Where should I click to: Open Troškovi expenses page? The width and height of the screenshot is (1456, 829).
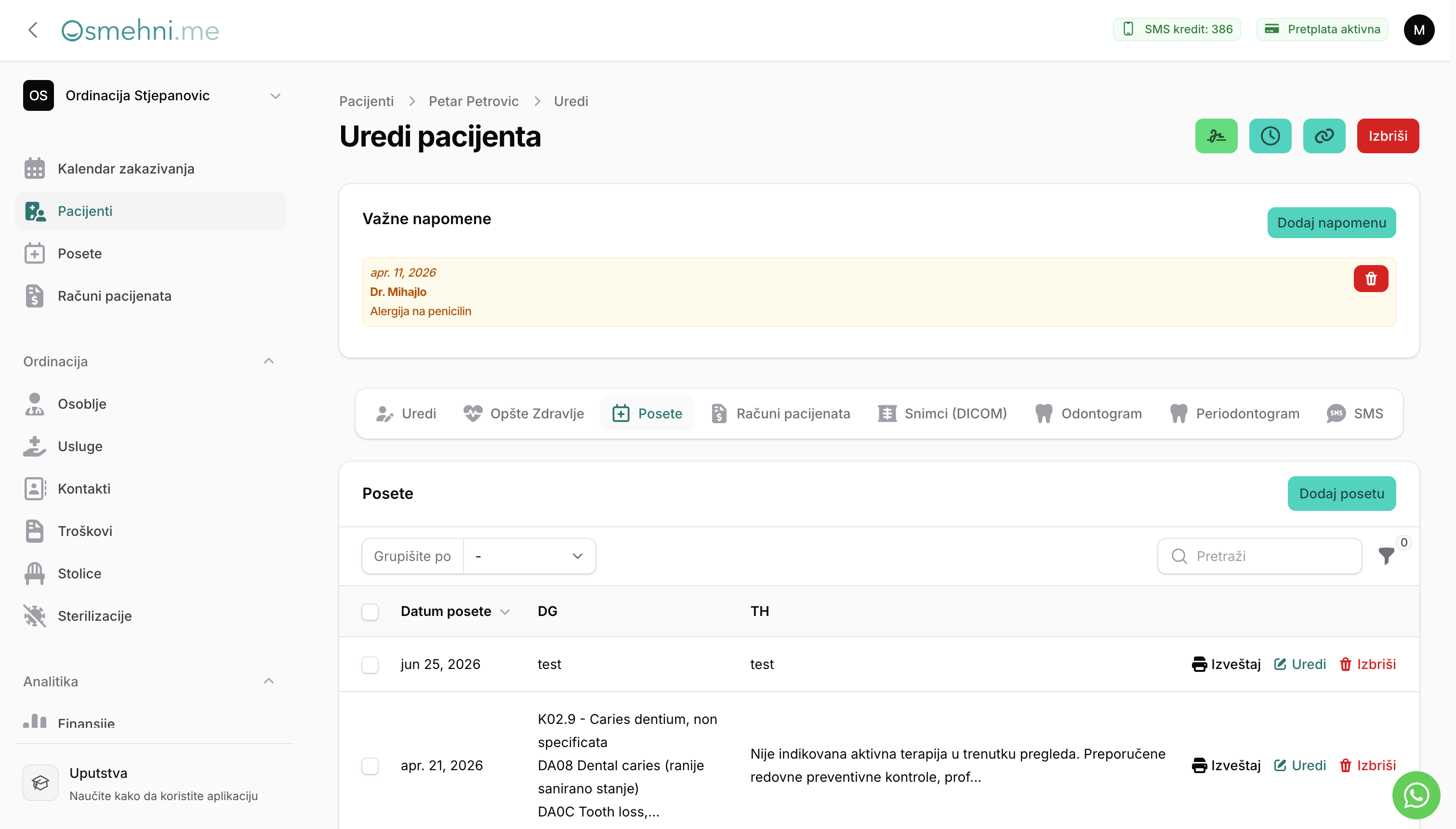click(x=150, y=531)
